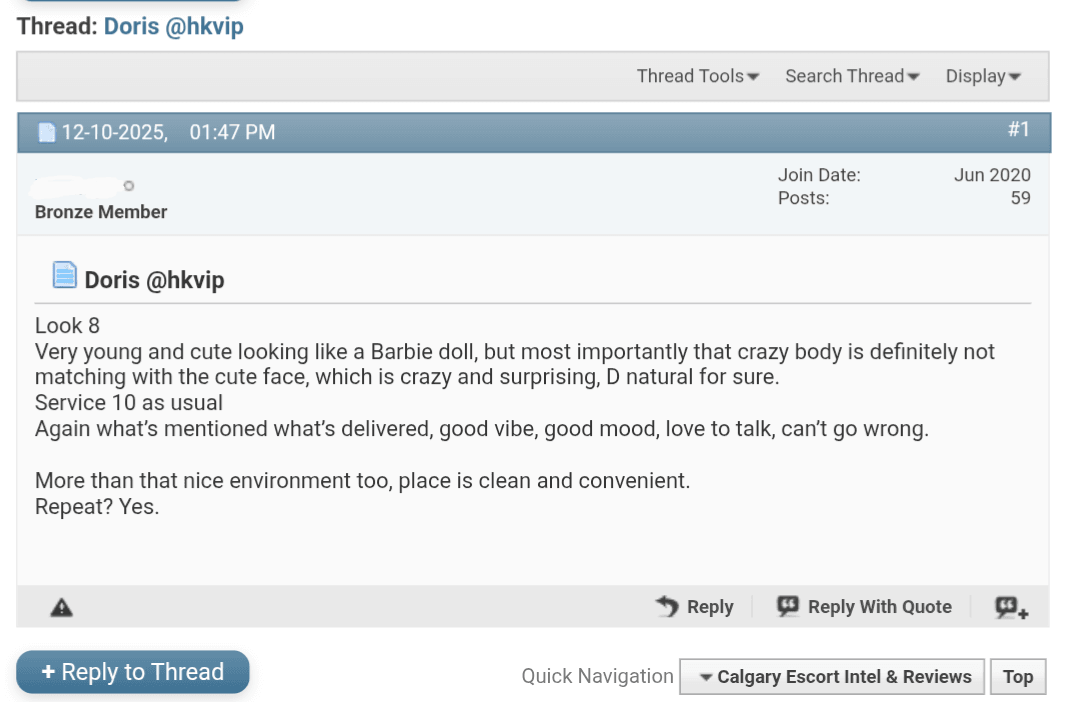Toggle multi-quote for this post
The width and height of the screenshot is (1080, 702).
coord(1011,607)
